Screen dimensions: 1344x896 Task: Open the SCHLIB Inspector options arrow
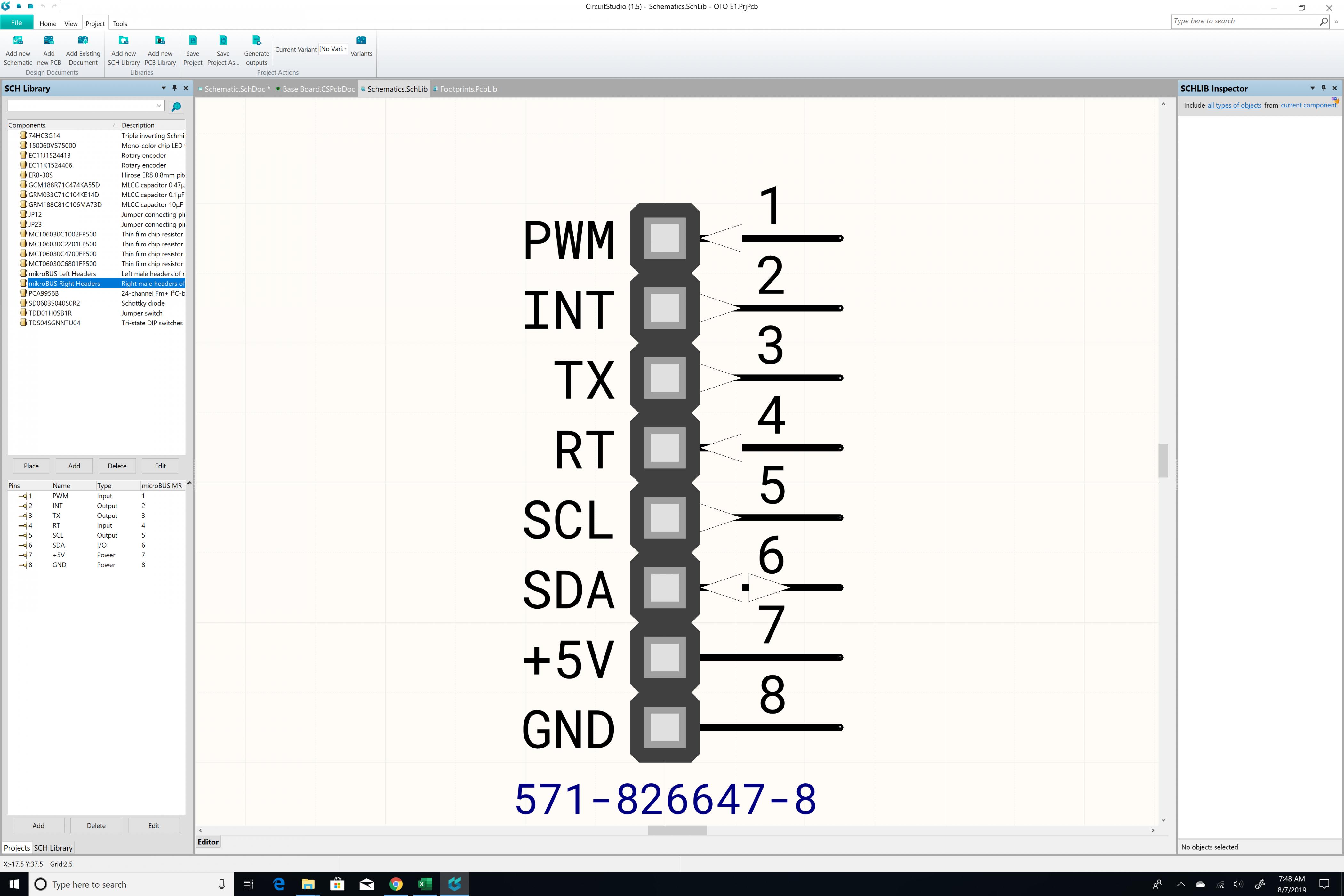[1312, 88]
